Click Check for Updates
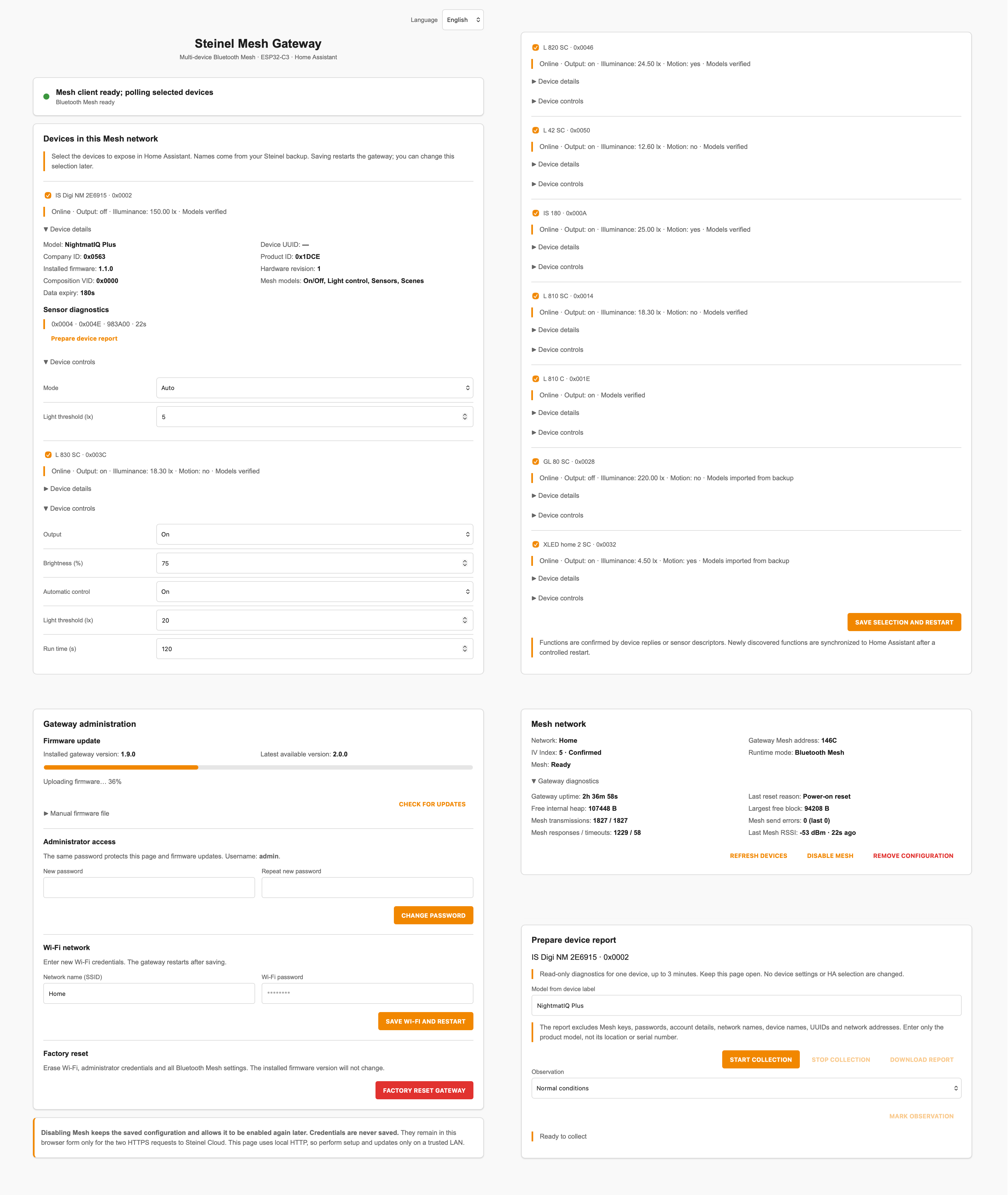 point(432,804)
